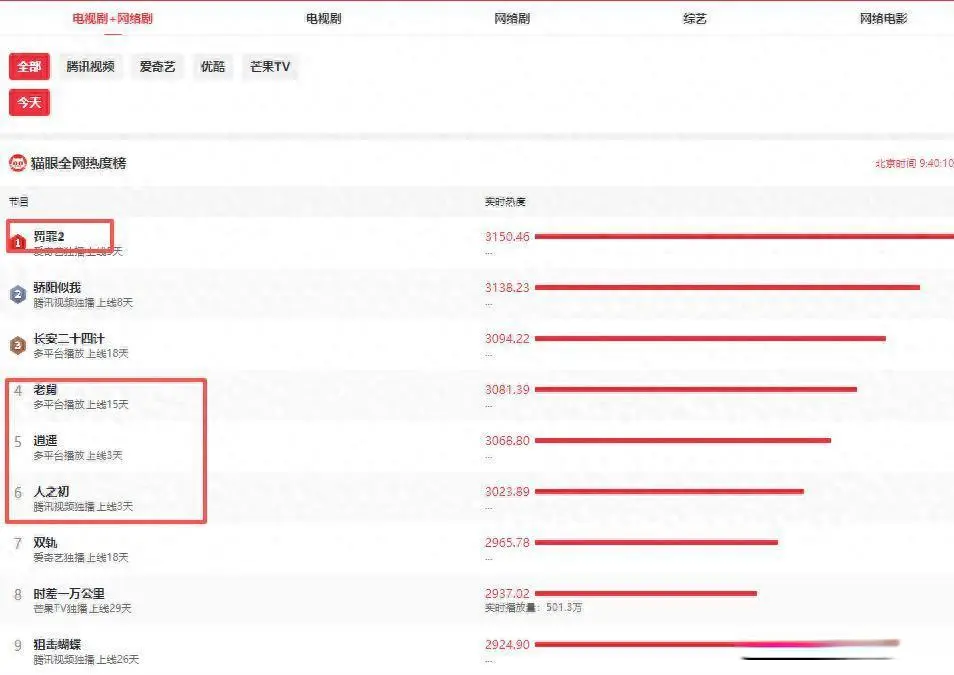Viewport: 954px width, 675px height.
Task: Click heat value 3138.23
Action: 507,287
